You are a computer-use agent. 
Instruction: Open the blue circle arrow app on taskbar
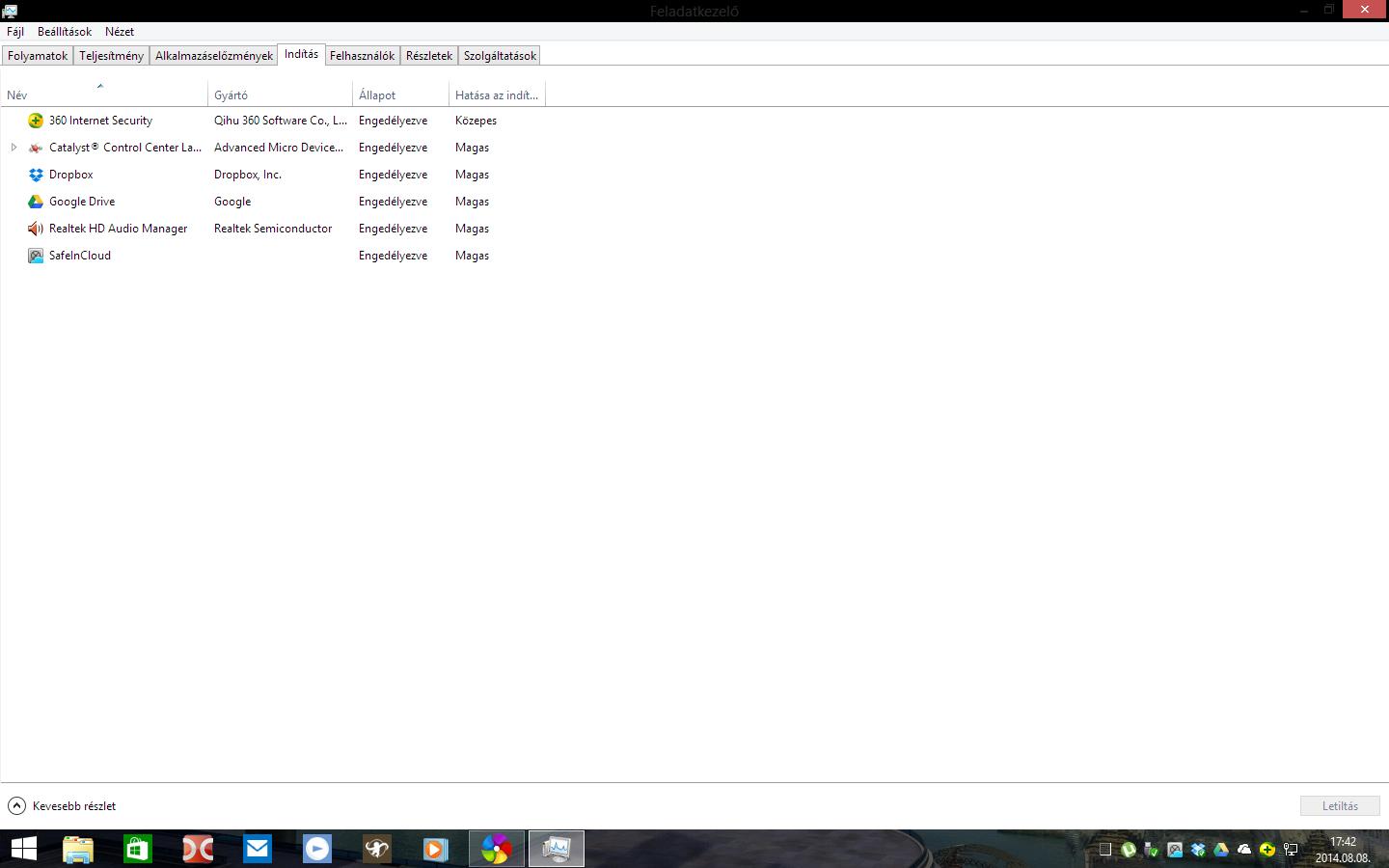317,849
